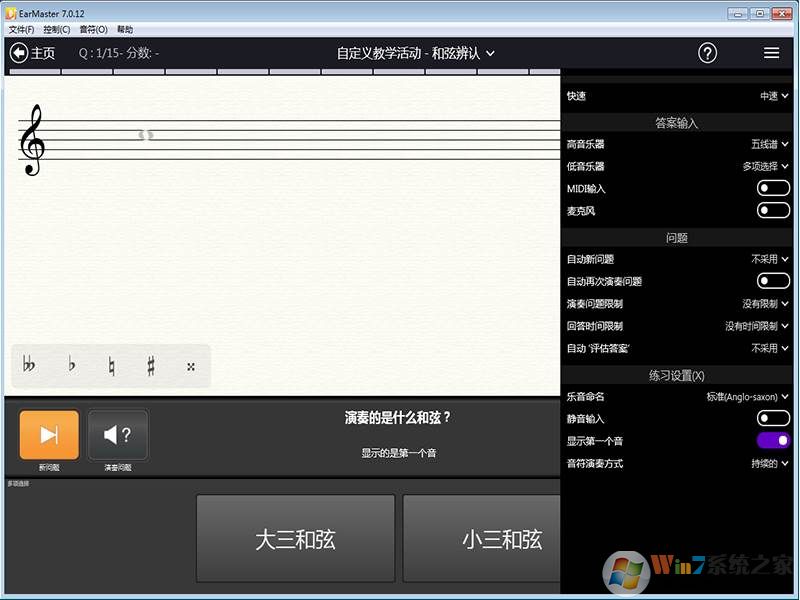Select the double flat accidental

tap(29, 366)
